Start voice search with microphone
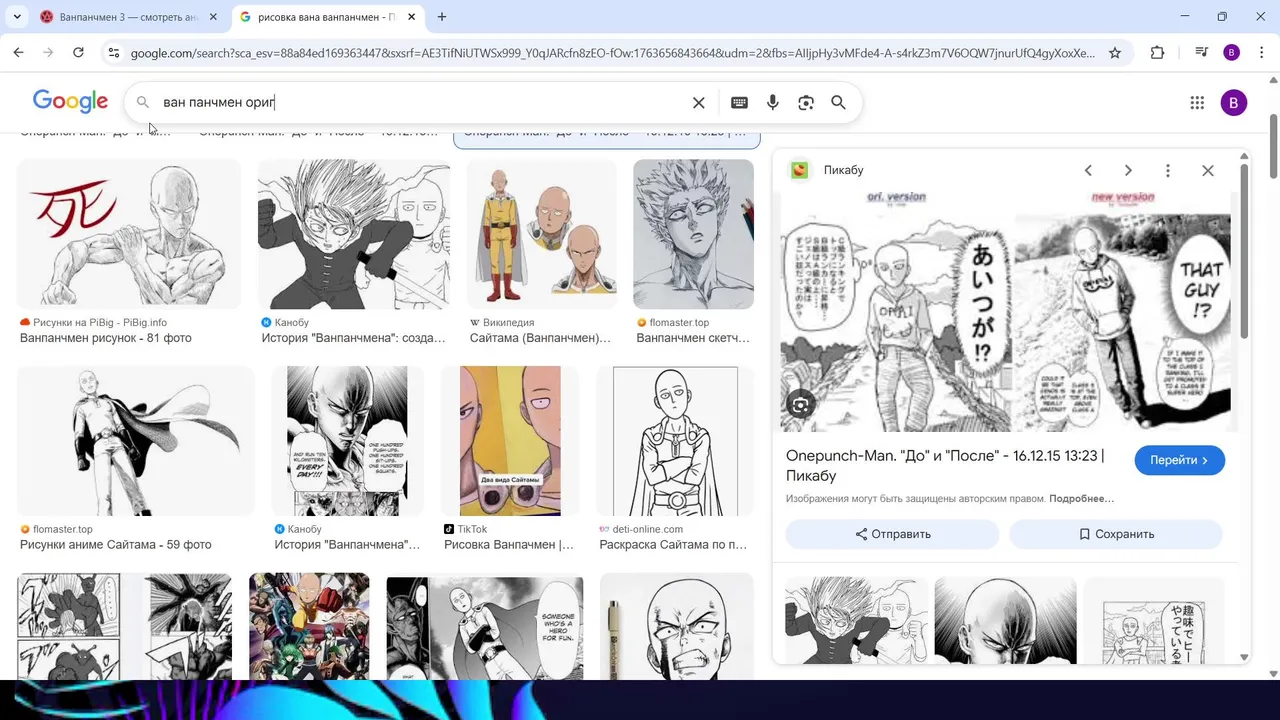1280x720 pixels. tap(772, 102)
